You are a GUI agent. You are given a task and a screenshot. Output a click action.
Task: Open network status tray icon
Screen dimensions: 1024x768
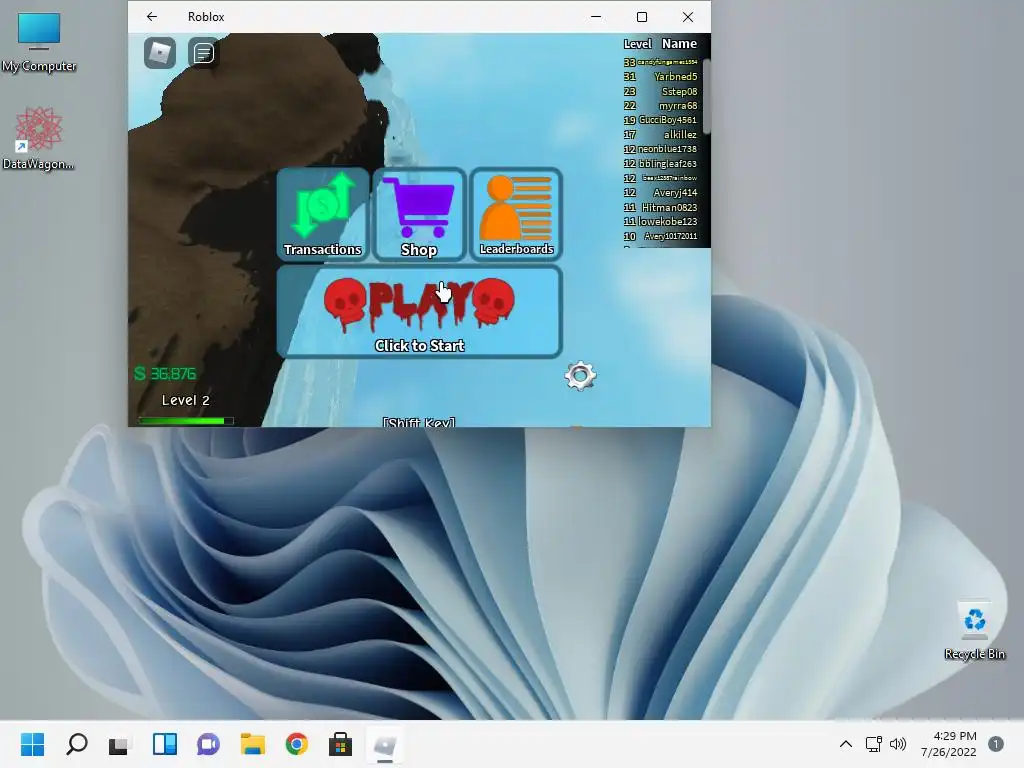873,744
